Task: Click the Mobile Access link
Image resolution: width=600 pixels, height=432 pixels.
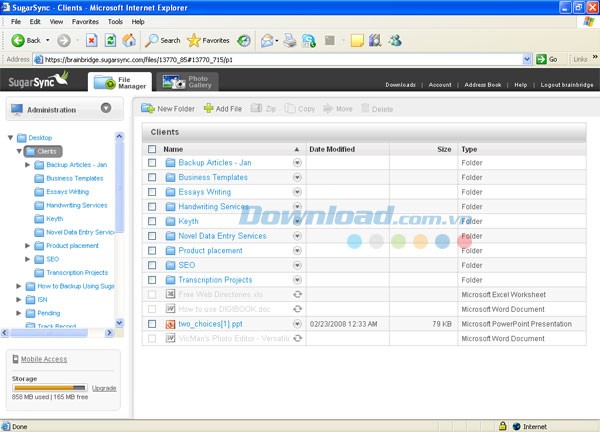Action: (43, 358)
